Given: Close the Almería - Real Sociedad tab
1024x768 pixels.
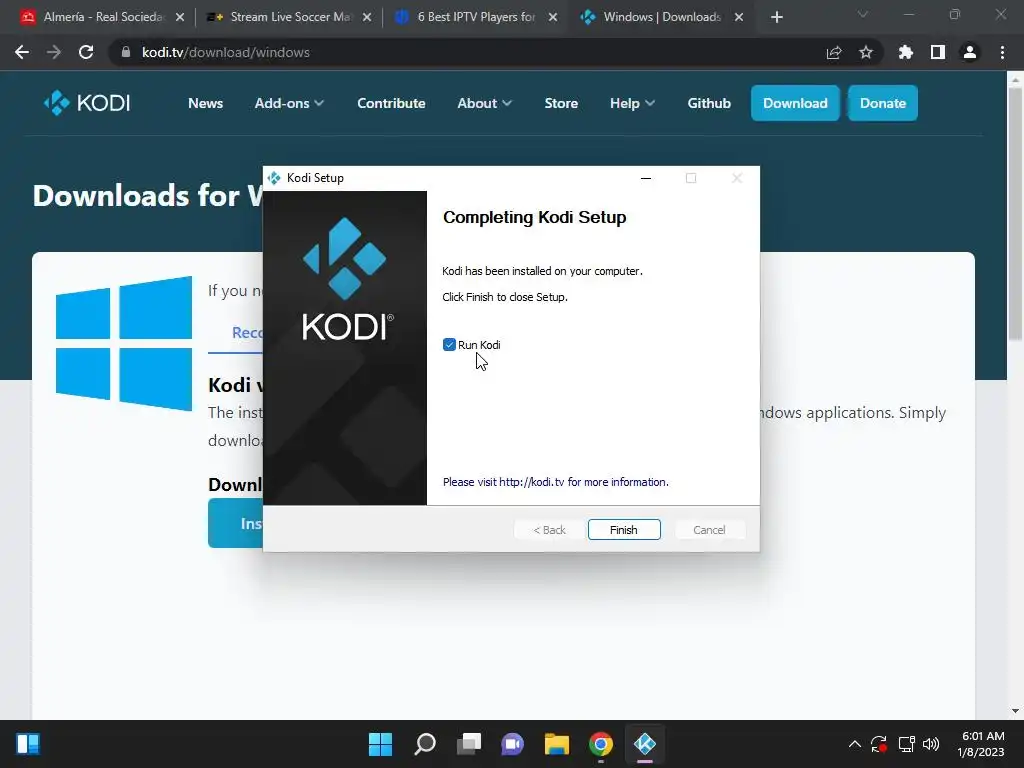Looking at the screenshot, I should tap(180, 17).
